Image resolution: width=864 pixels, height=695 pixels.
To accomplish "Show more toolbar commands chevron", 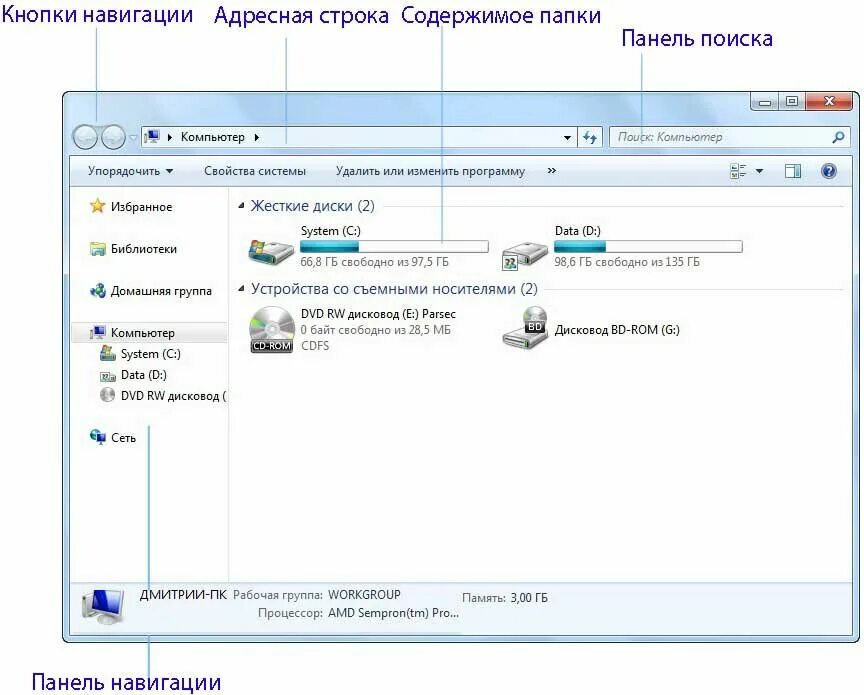I will [x=552, y=171].
